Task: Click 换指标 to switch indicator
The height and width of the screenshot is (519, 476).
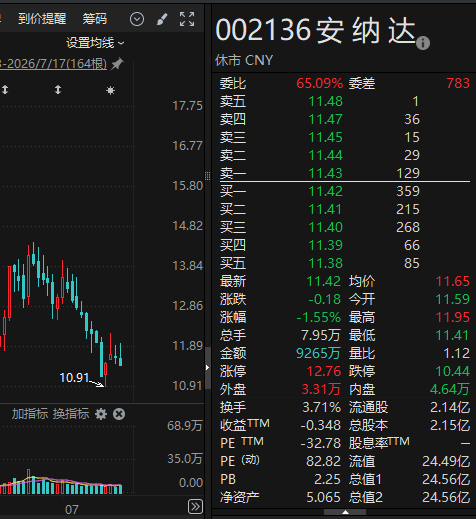Action: (71, 414)
